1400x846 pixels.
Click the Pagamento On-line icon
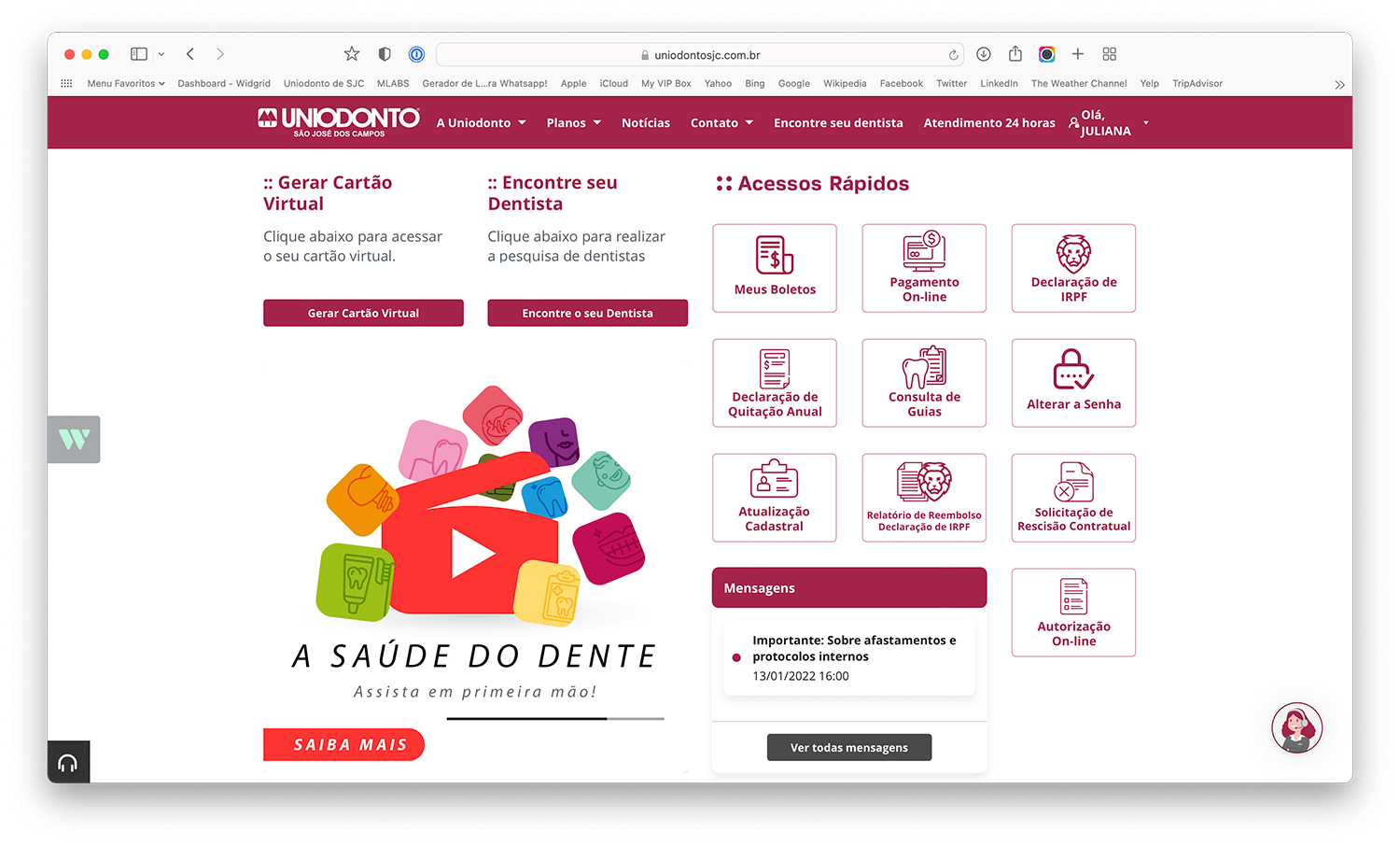(924, 251)
